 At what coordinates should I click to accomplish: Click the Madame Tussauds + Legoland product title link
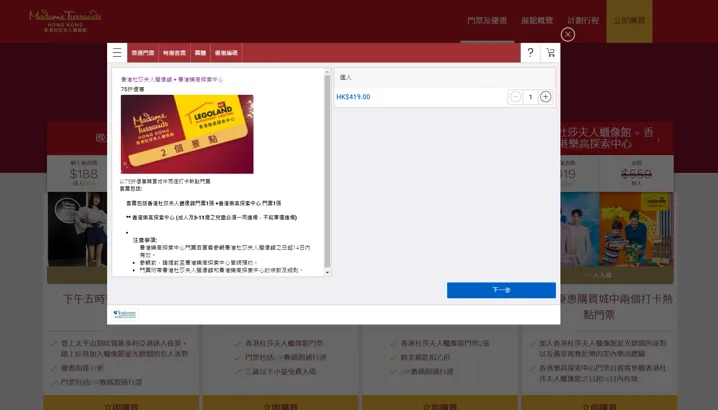click(172, 80)
